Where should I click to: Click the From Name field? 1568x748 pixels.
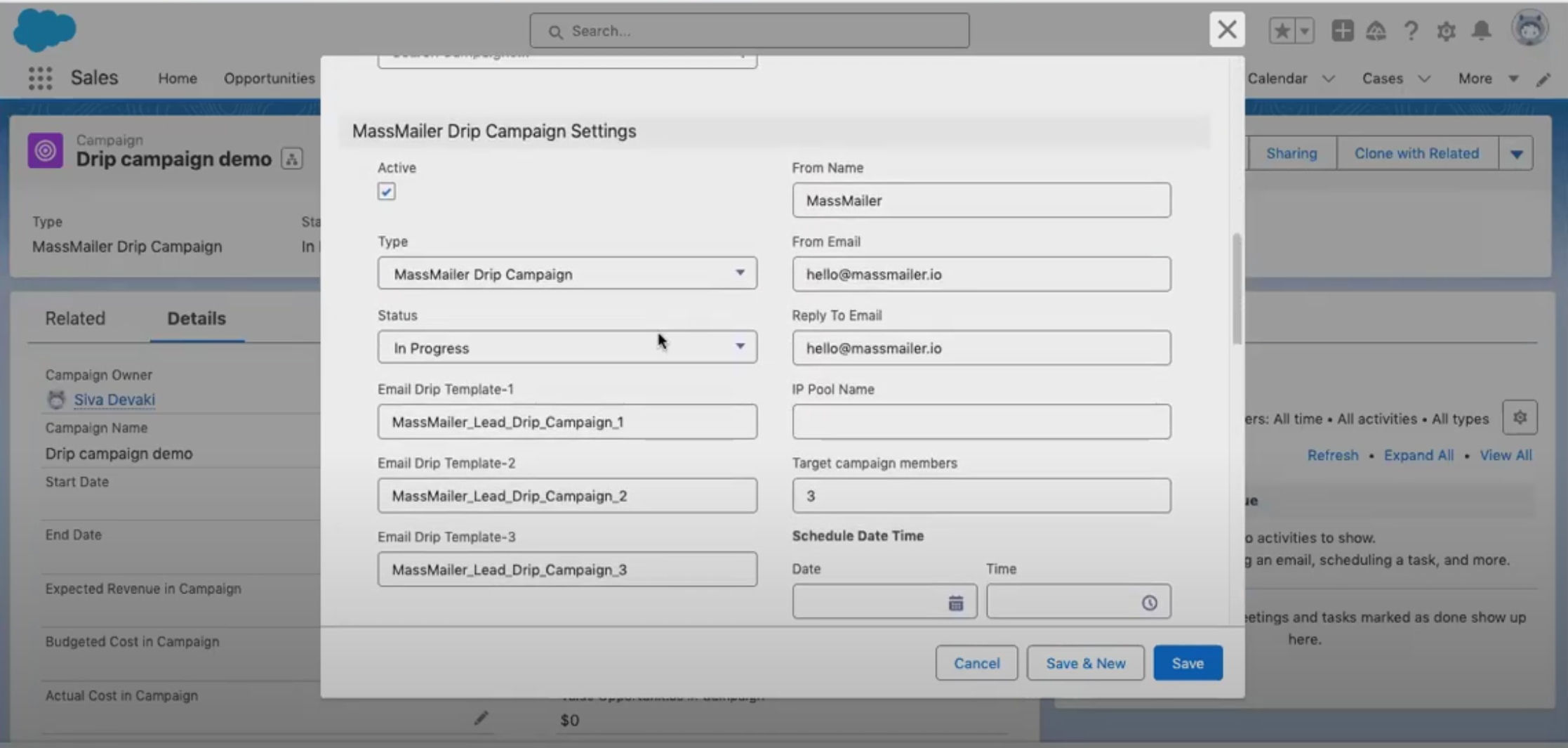coord(981,200)
